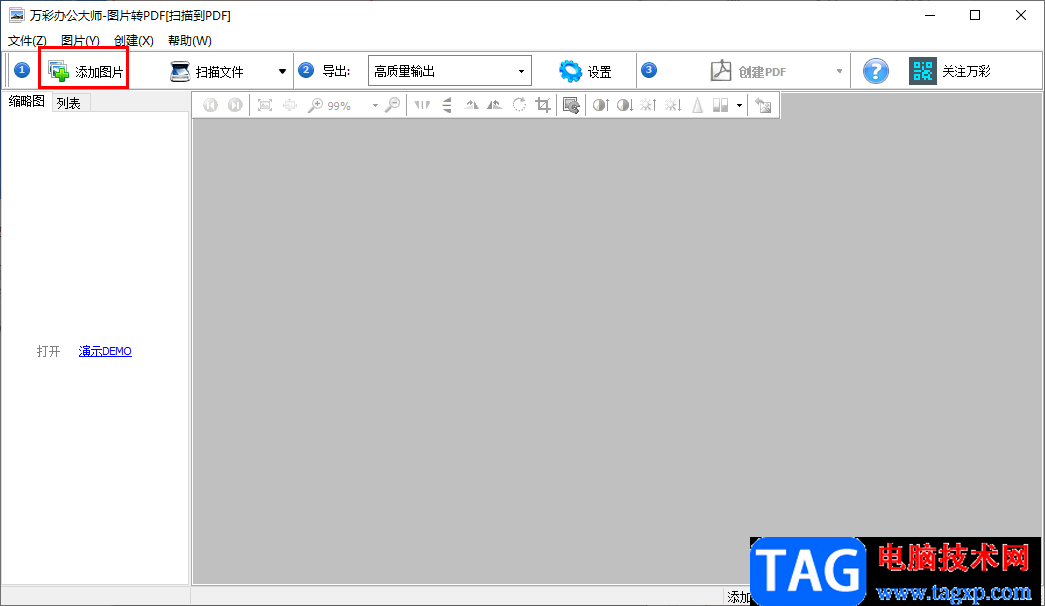Click the zoom-out magnifier icon
This screenshot has width=1045, height=606.
pos(393,105)
